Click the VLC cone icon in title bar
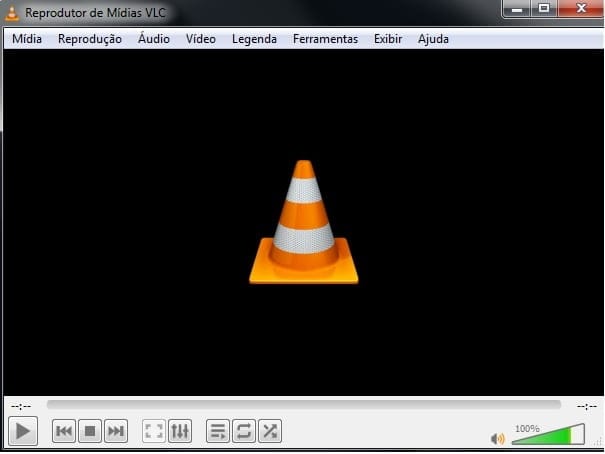The image size is (605, 454). [x=12, y=12]
